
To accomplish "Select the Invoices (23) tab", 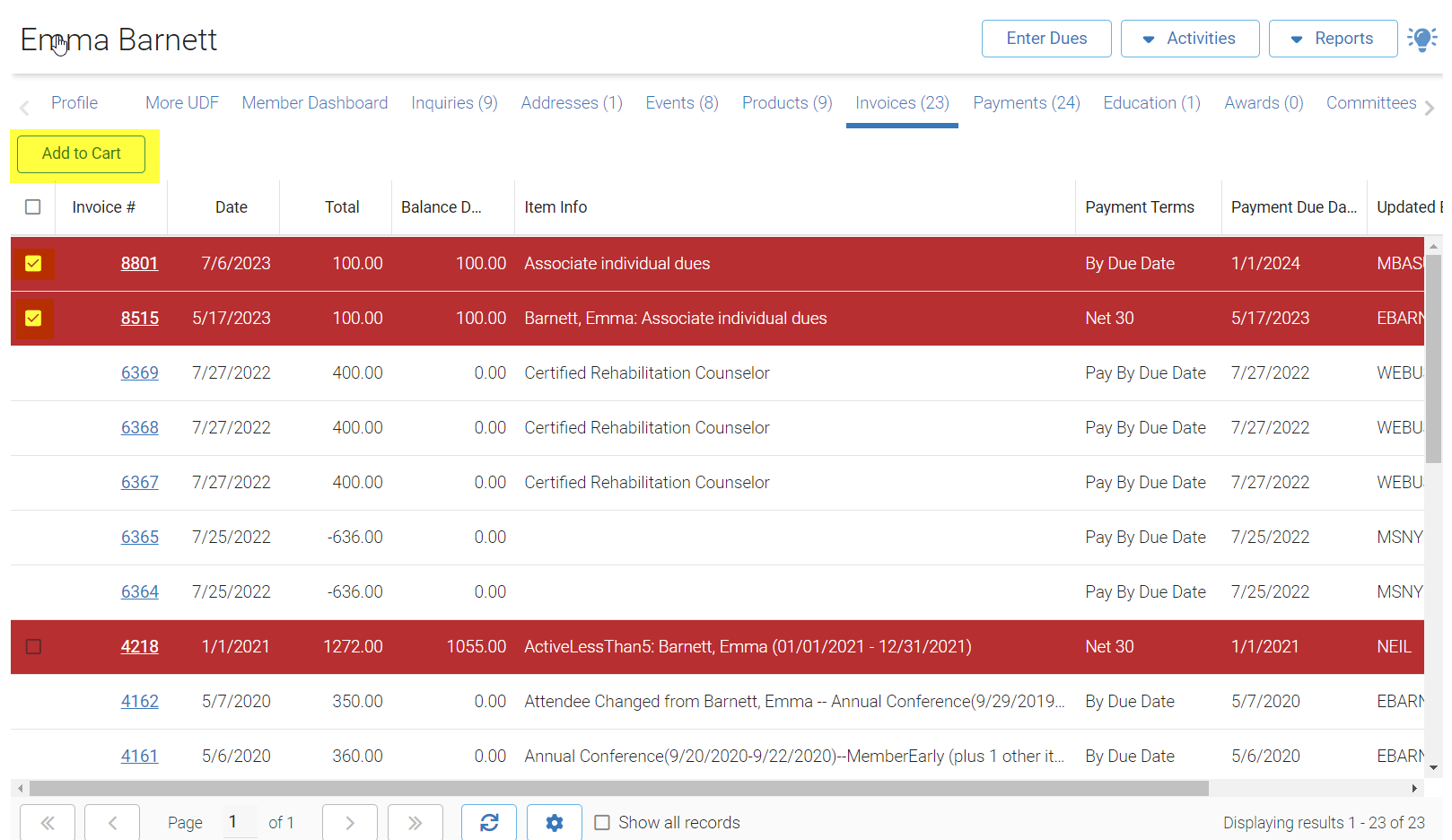I will 902,103.
